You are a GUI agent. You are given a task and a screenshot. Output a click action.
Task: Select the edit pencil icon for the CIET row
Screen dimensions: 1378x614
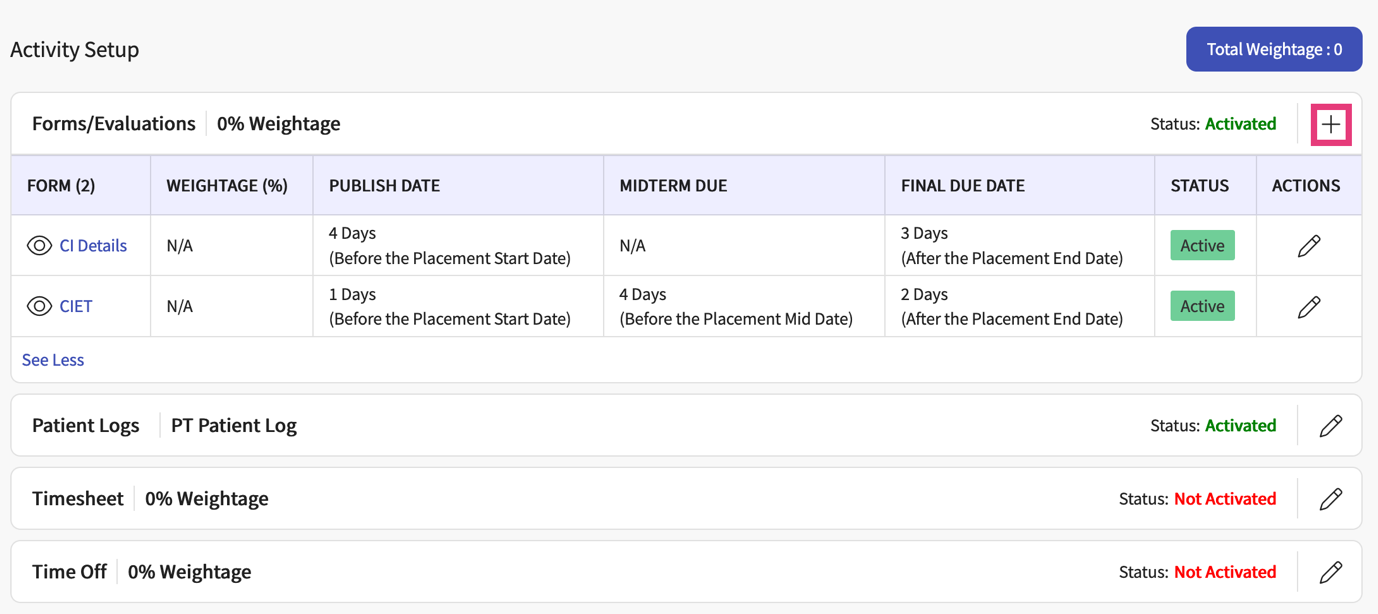(x=1308, y=306)
